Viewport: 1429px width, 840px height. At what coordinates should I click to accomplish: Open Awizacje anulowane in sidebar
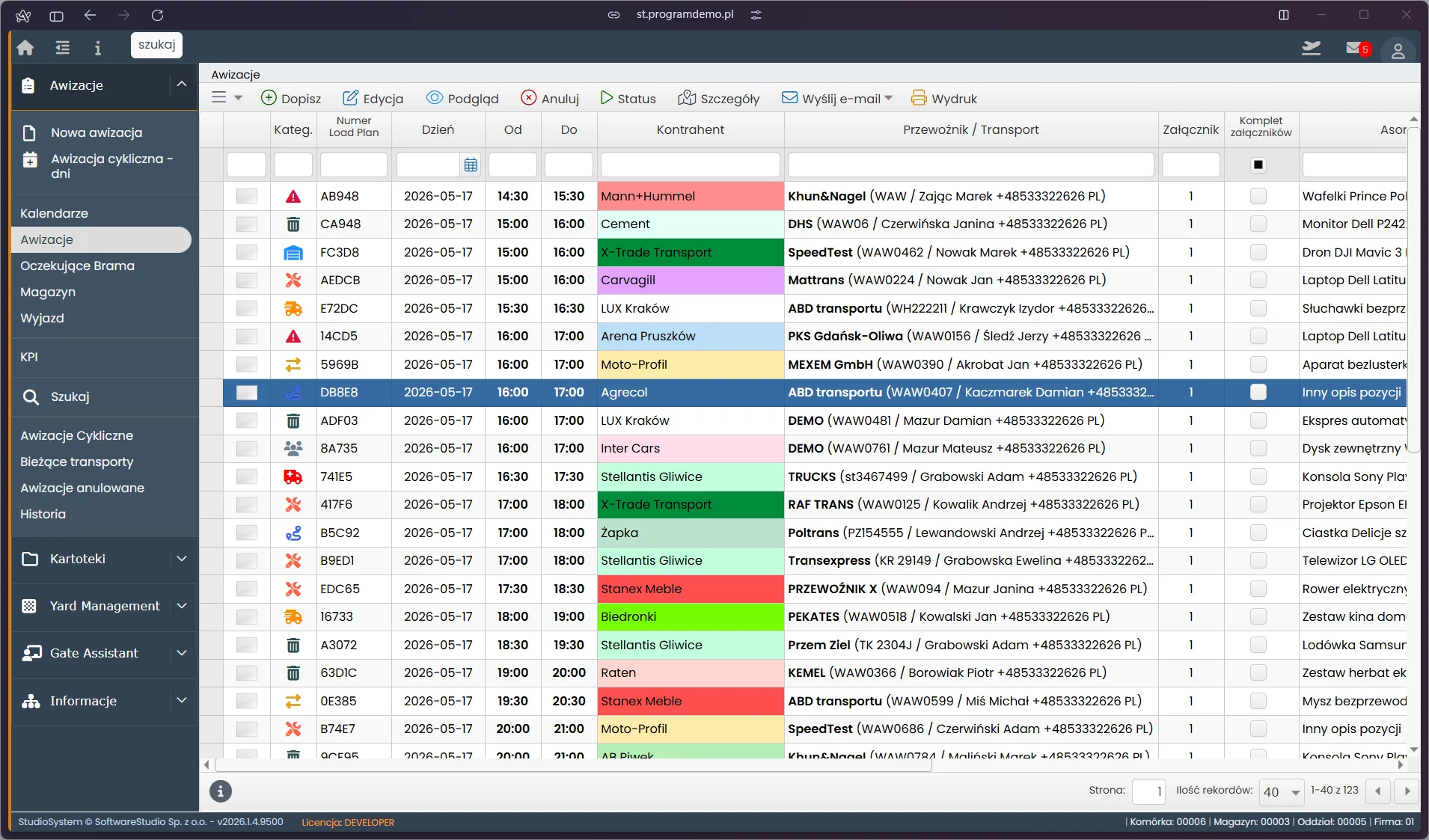tap(82, 488)
